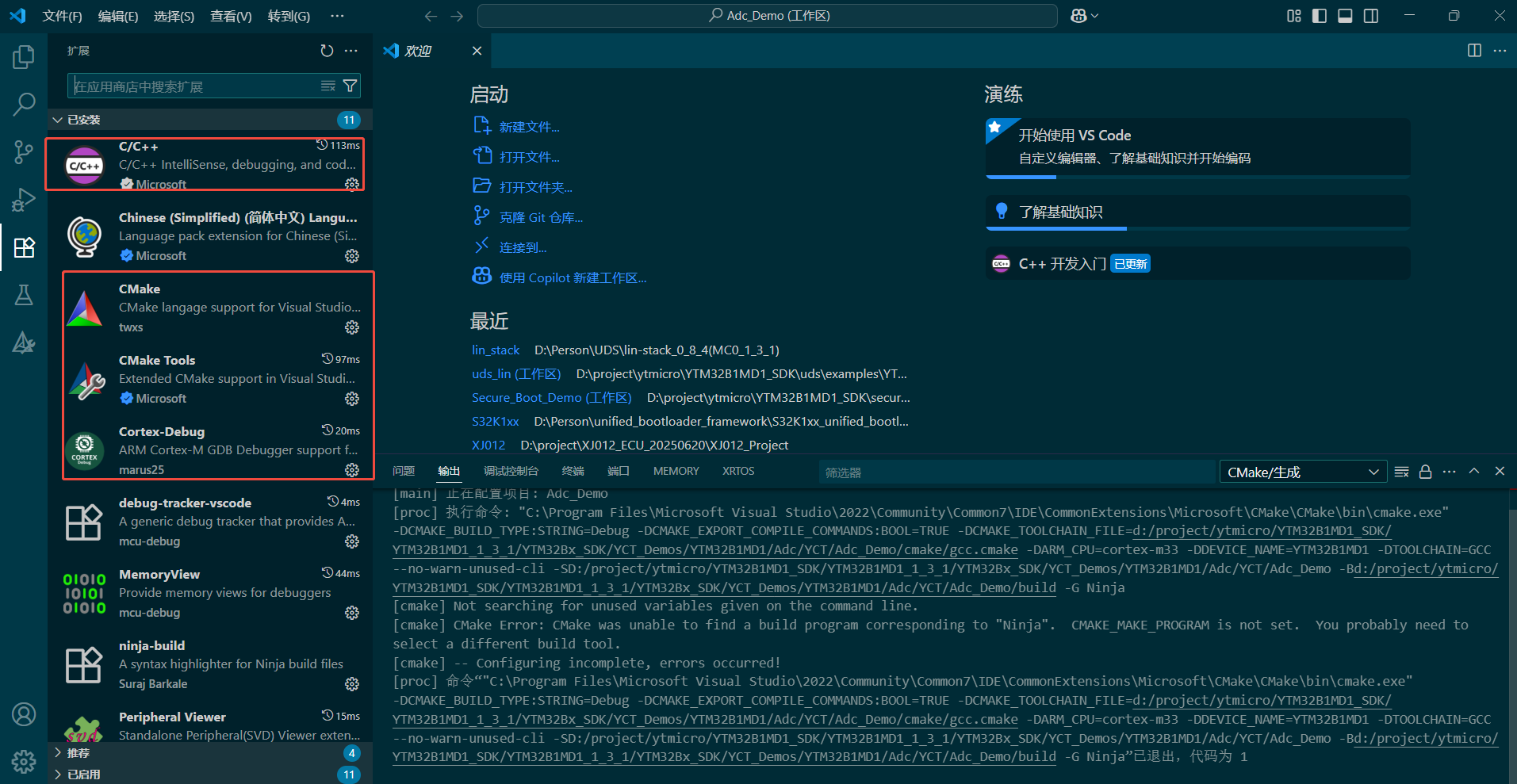Open the Accounts menu icon
Screen dimensions: 1517x784
pyautogui.click(x=24, y=714)
